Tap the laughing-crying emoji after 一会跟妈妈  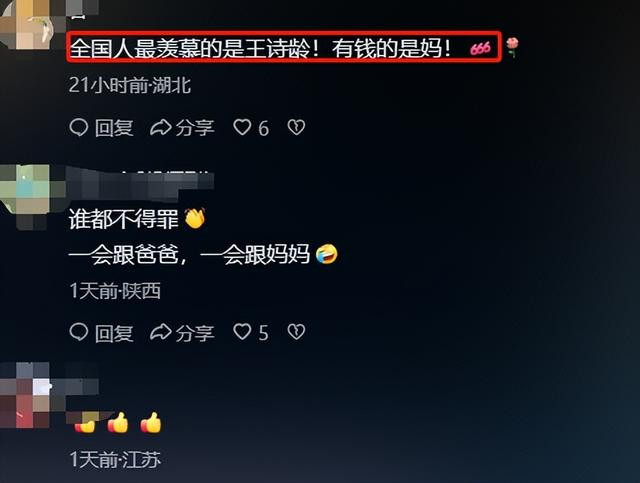pos(327,254)
